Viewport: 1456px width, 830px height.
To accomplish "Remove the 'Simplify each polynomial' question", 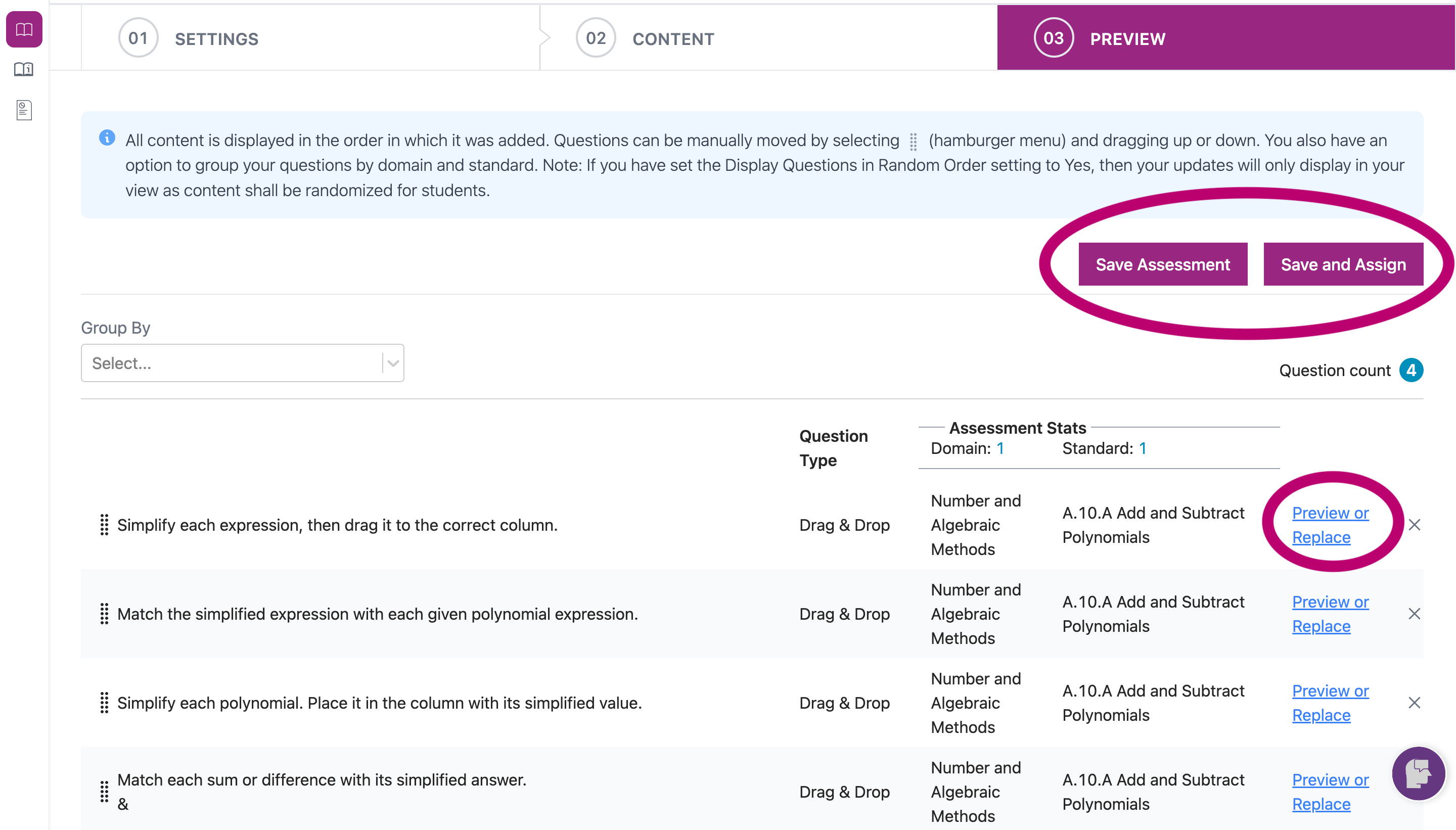I will tap(1414, 703).
